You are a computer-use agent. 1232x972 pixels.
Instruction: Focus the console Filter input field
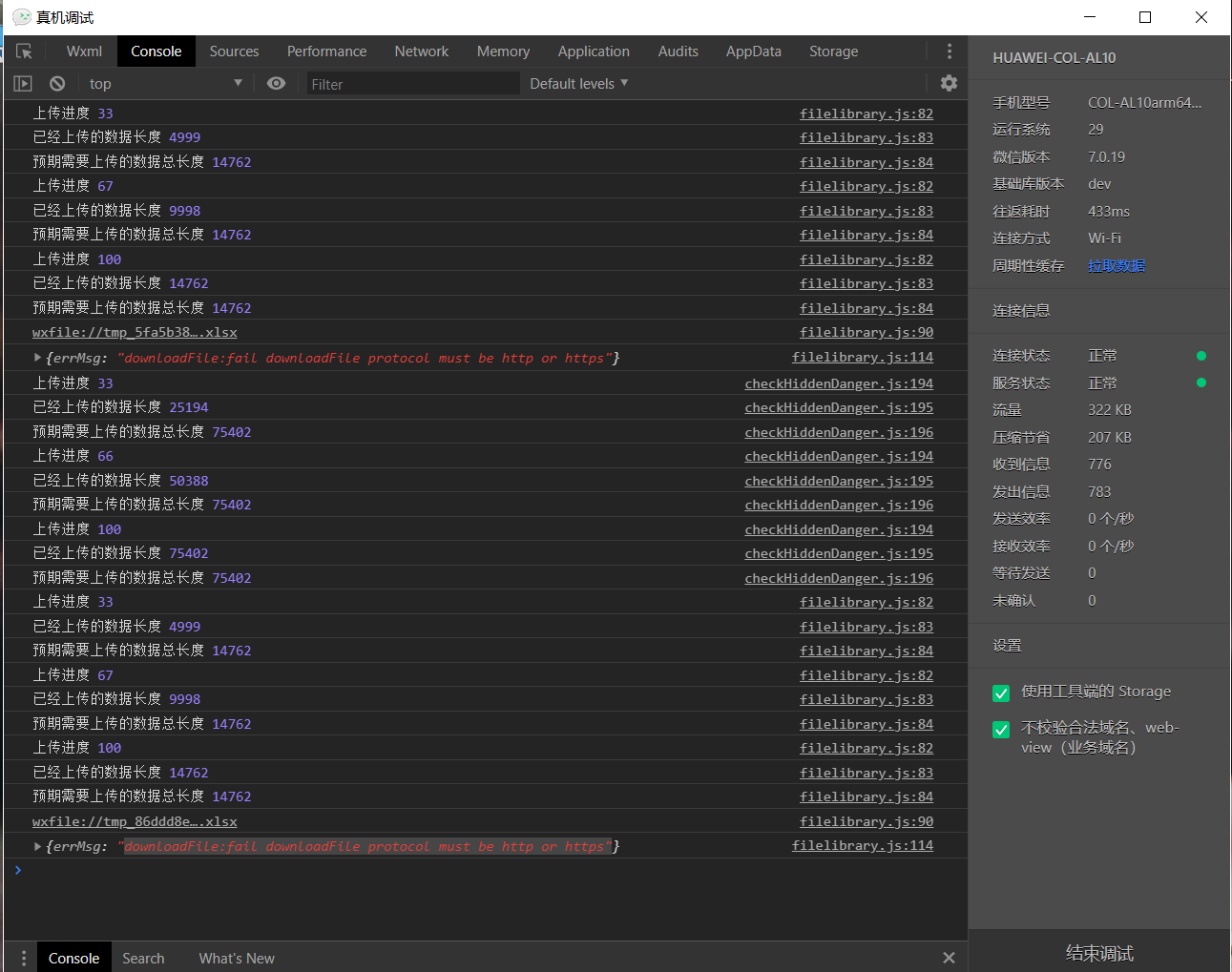[412, 84]
